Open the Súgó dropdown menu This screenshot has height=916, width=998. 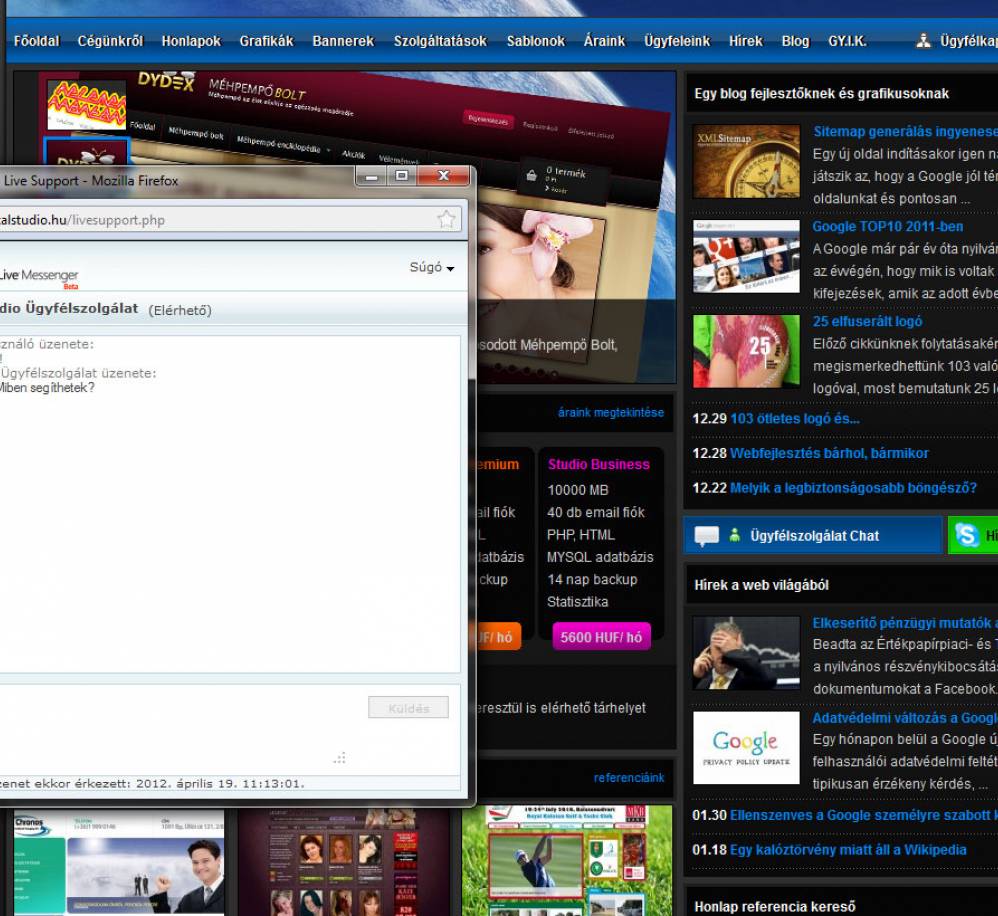[x=432, y=267]
